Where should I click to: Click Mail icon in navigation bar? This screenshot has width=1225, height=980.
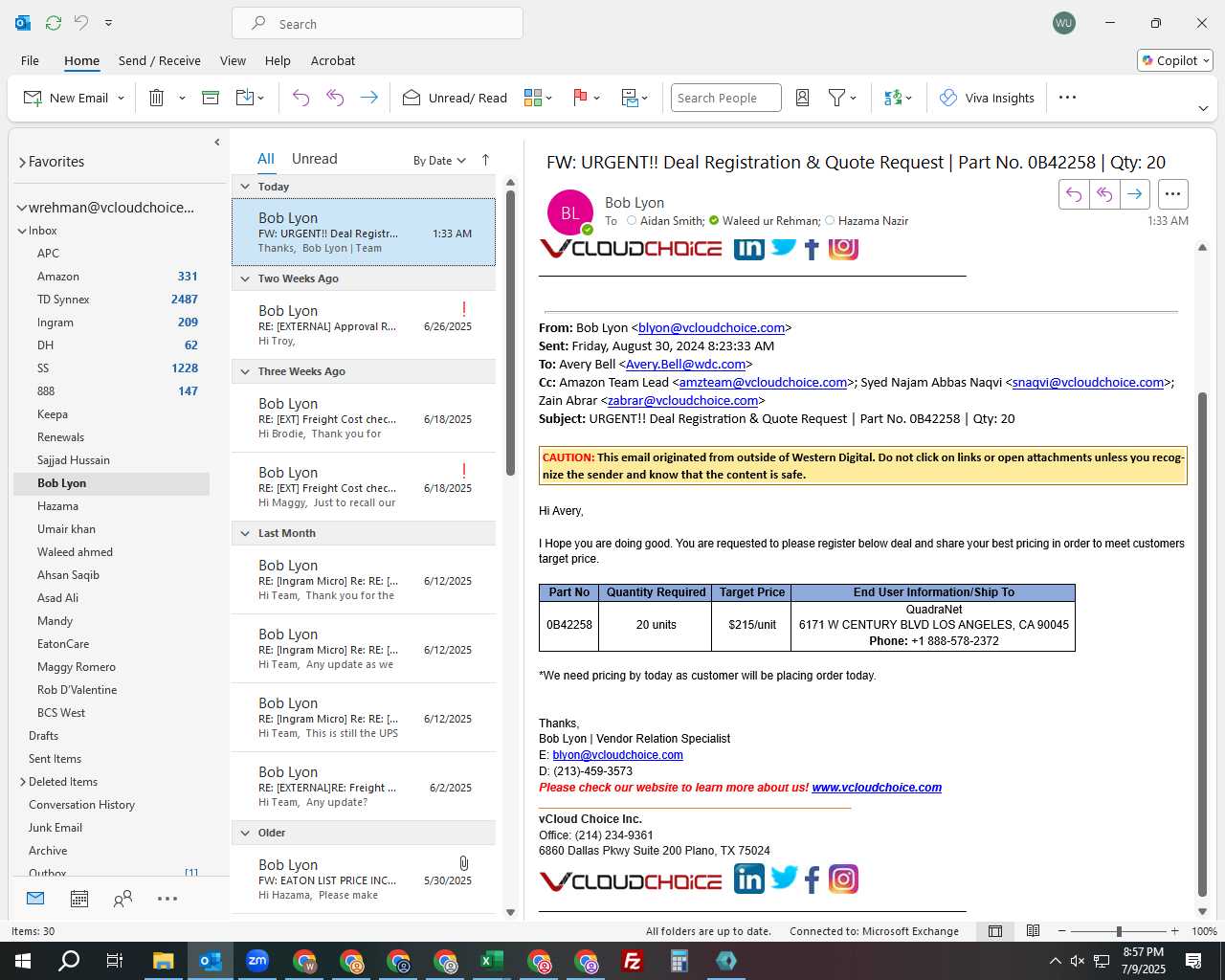35,899
